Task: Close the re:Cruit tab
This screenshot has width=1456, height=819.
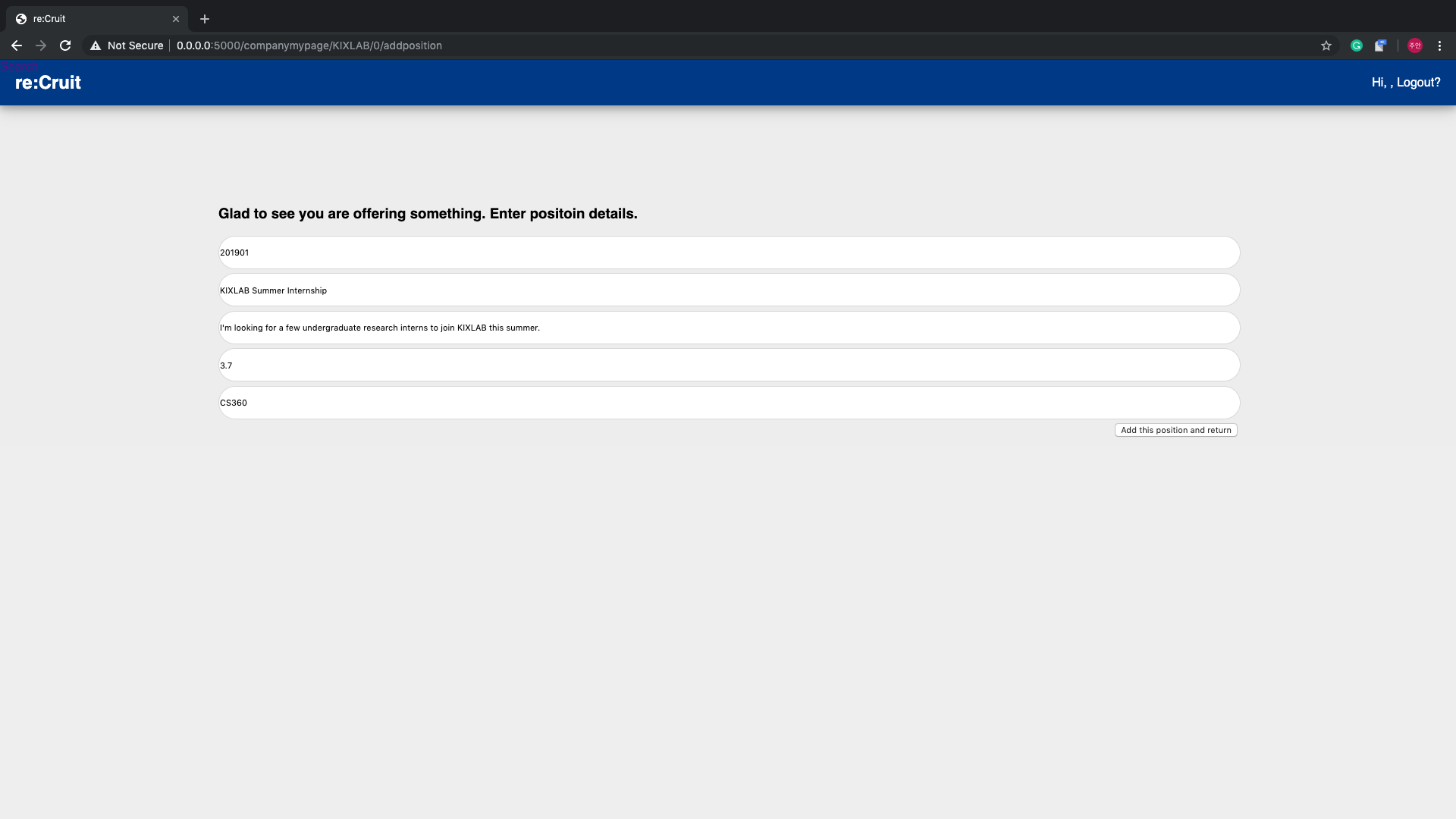Action: point(176,19)
